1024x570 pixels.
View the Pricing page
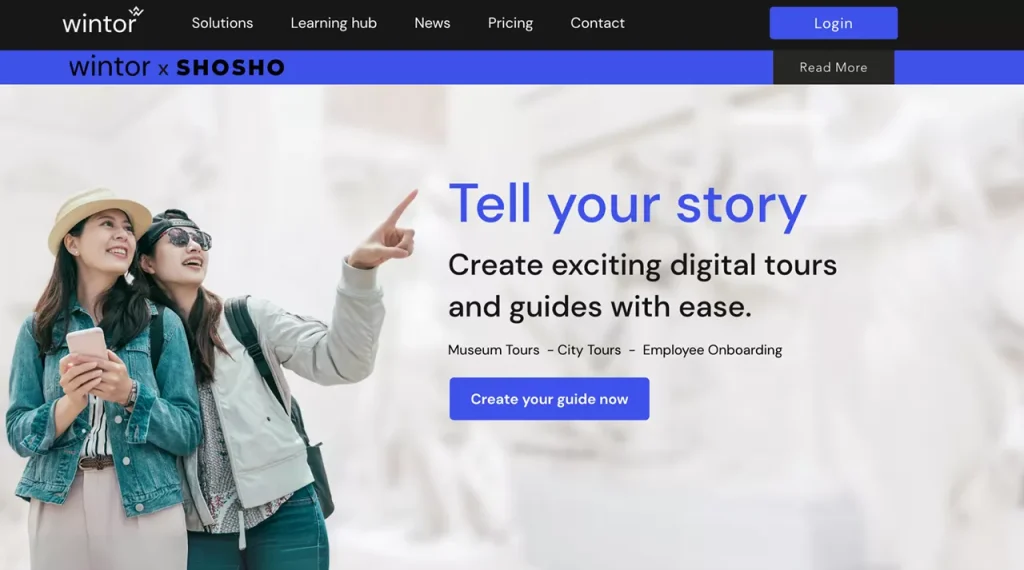(x=510, y=23)
